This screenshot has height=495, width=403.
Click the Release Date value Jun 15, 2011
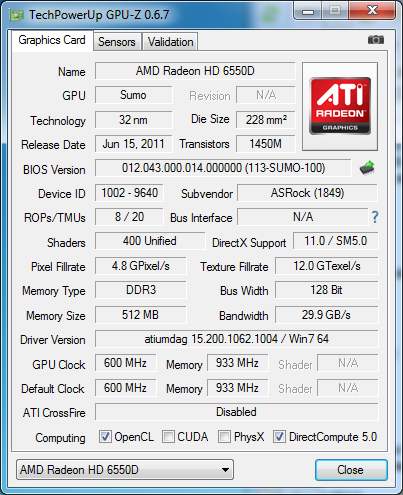[x=133, y=144]
